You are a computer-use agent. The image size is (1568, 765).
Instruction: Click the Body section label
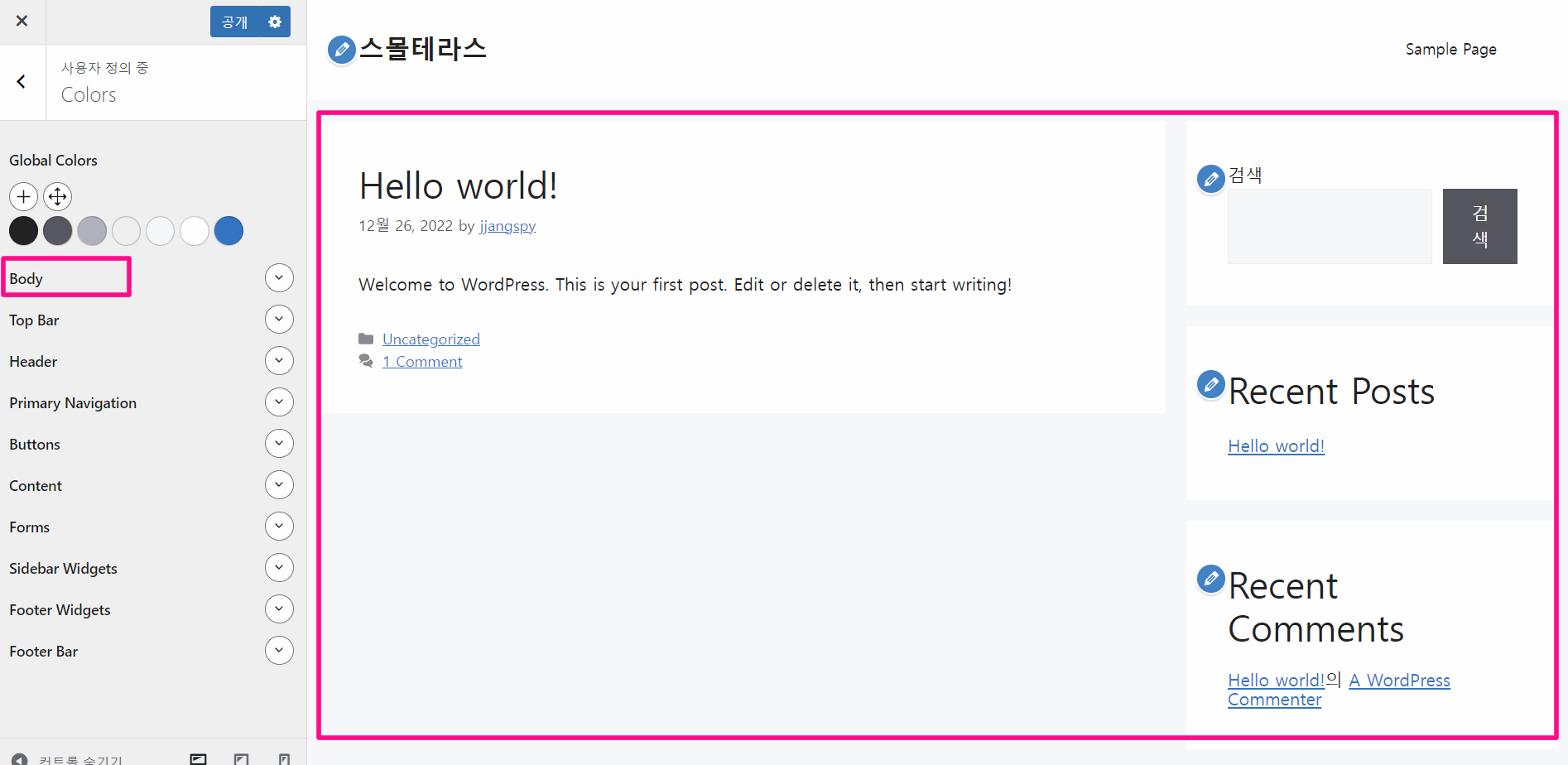pyautogui.click(x=26, y=279)
